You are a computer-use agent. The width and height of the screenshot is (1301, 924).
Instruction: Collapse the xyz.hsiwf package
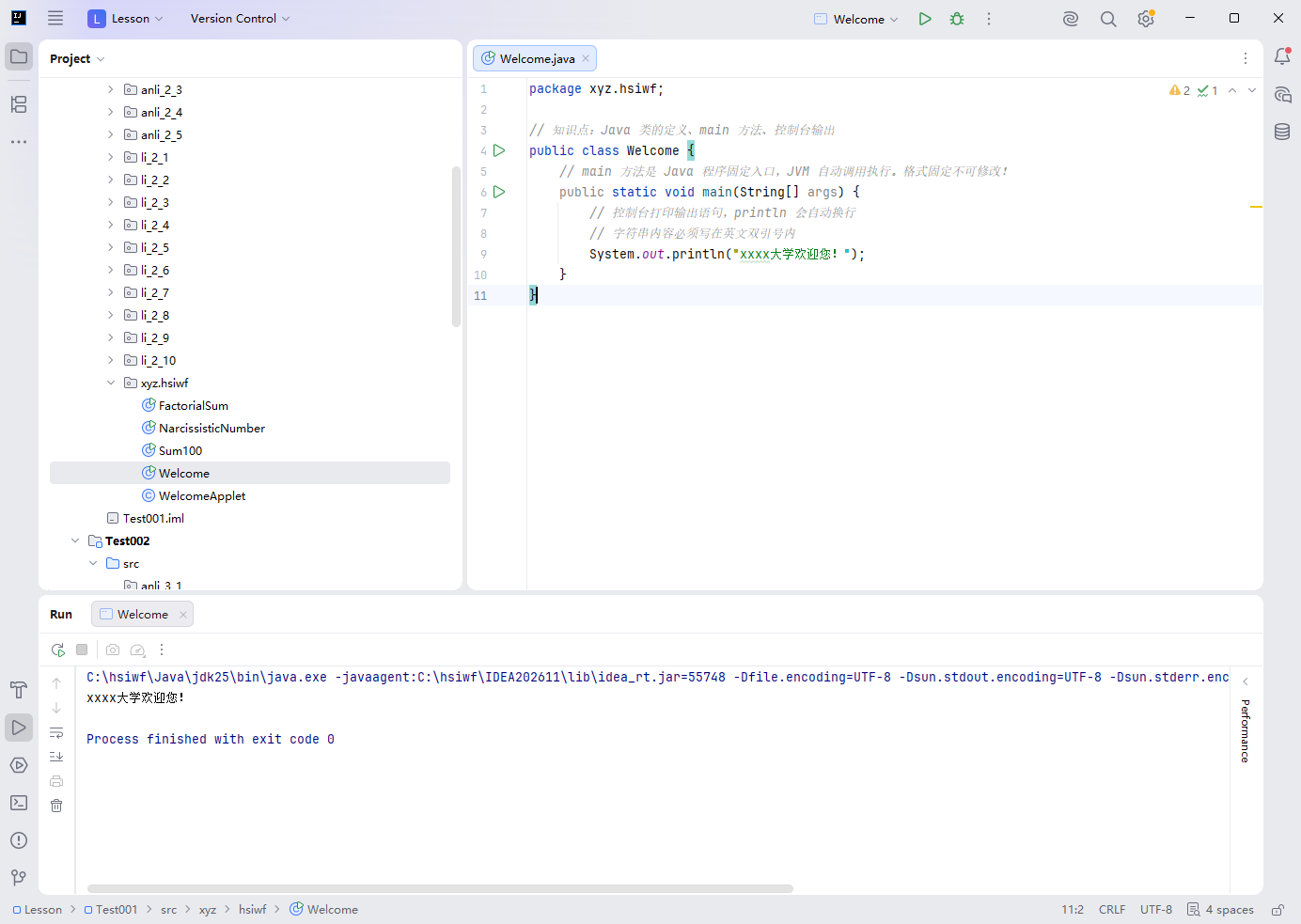coord(110,383)
